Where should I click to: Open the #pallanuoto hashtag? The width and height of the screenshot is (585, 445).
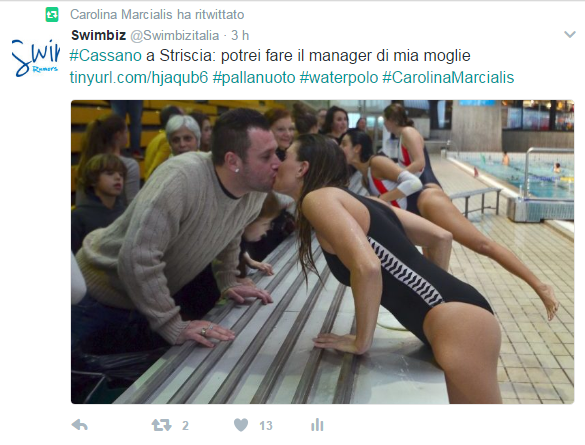pos(254,78)
